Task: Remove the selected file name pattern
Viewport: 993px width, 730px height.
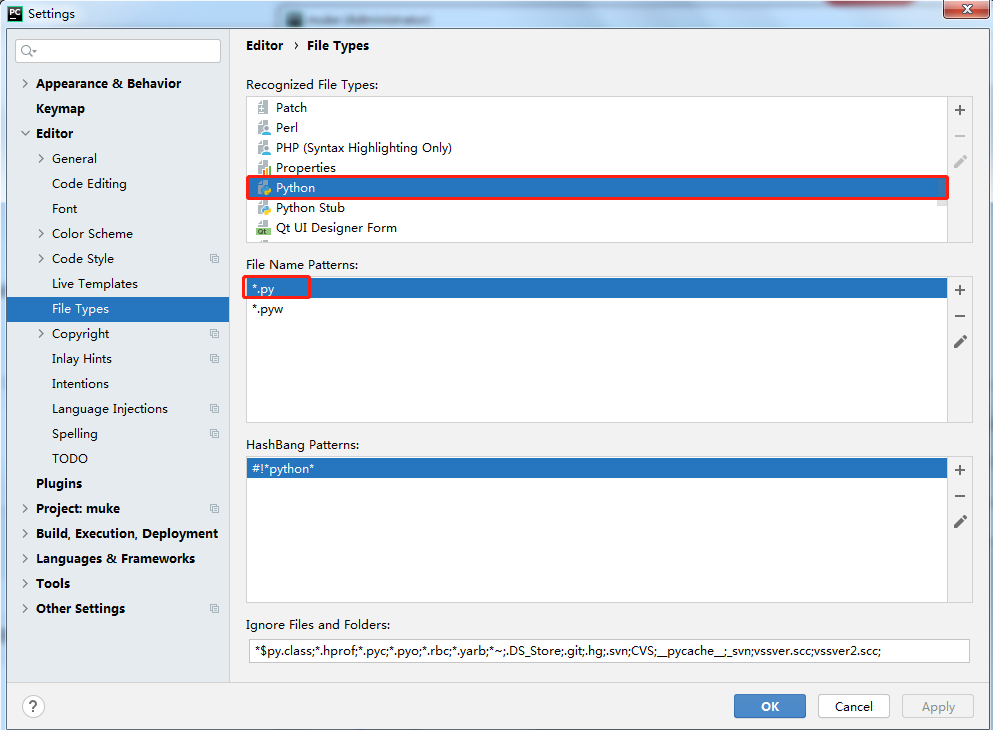Action: (x=960, y=316)
